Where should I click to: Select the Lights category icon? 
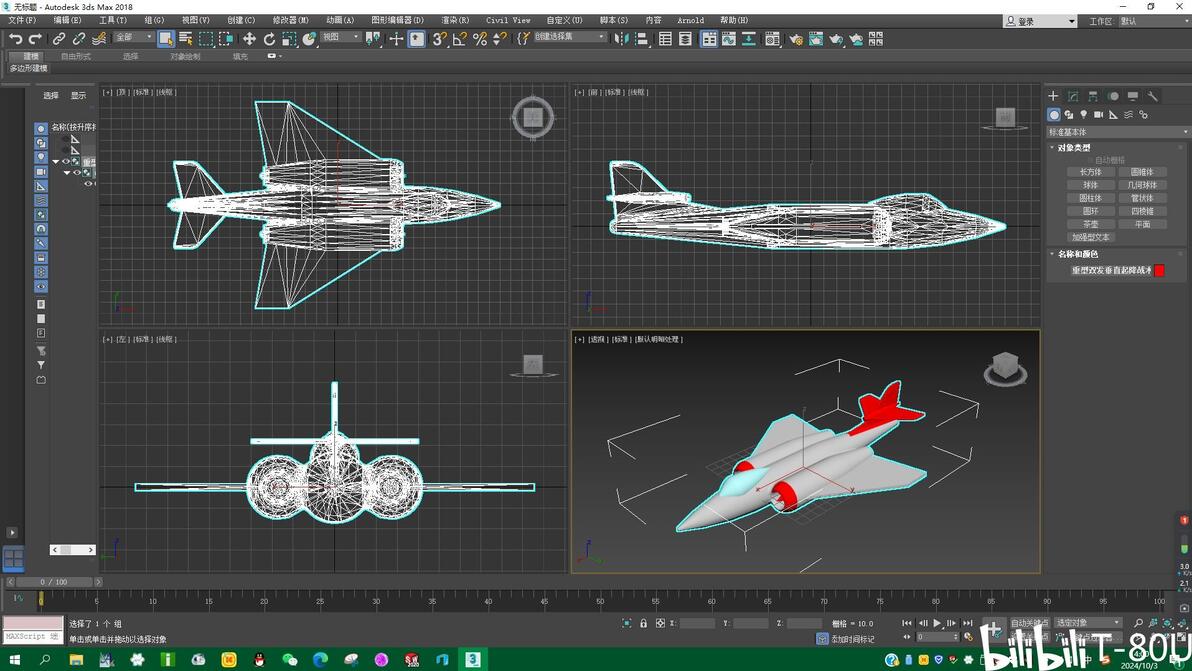coord(1083,115)
